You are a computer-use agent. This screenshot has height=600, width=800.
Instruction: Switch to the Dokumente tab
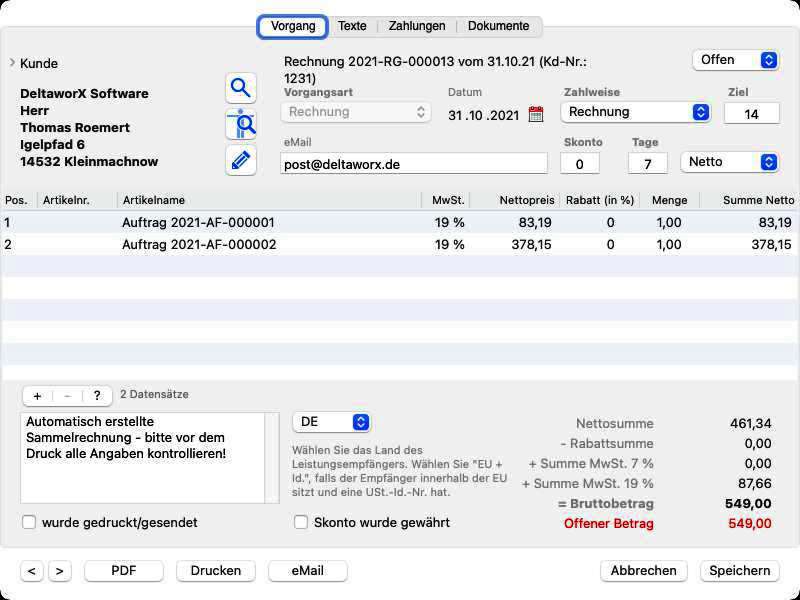point(499,26)
